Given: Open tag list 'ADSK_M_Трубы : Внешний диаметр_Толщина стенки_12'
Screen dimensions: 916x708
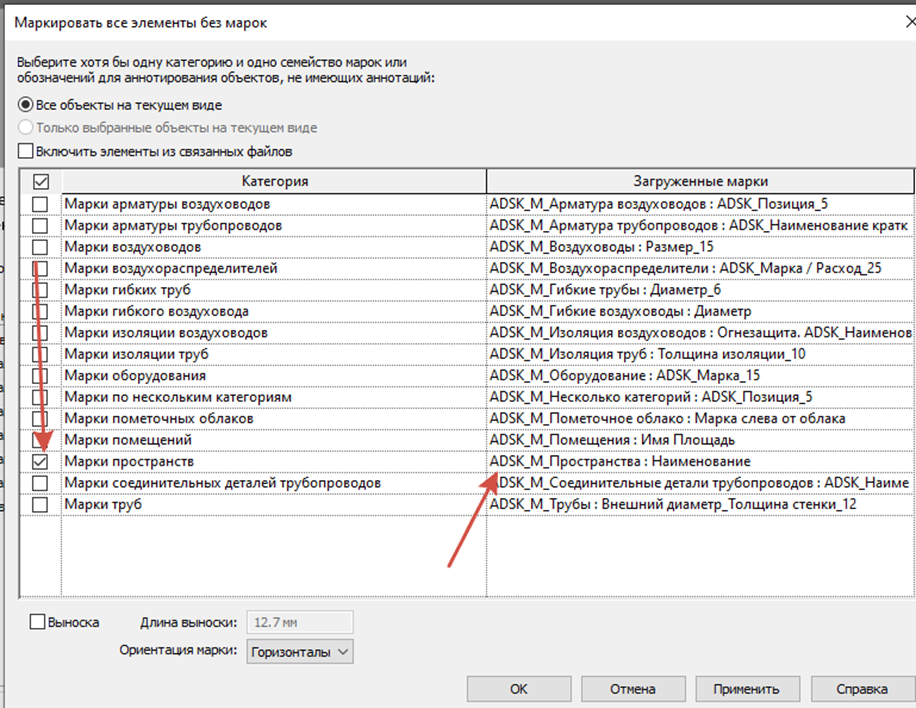Looking at the screenshot, I should [x=700, y=504].
